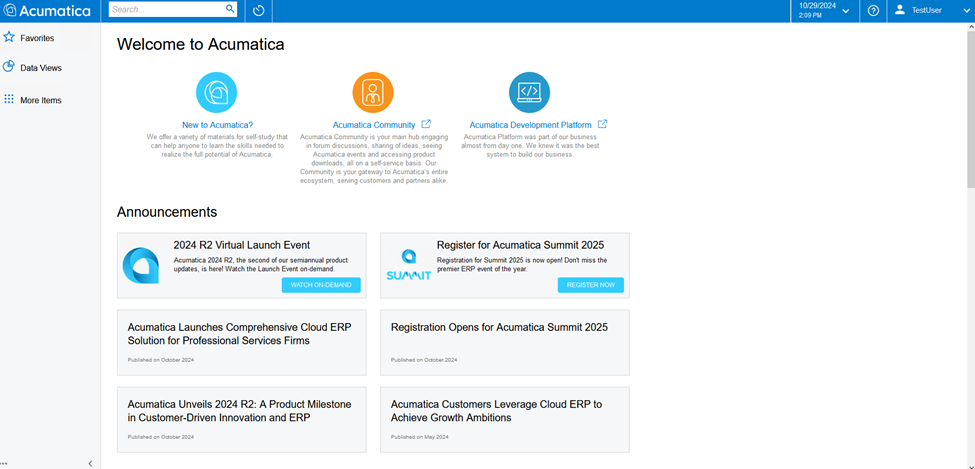Click the New to Acumatica round icon

216,92
